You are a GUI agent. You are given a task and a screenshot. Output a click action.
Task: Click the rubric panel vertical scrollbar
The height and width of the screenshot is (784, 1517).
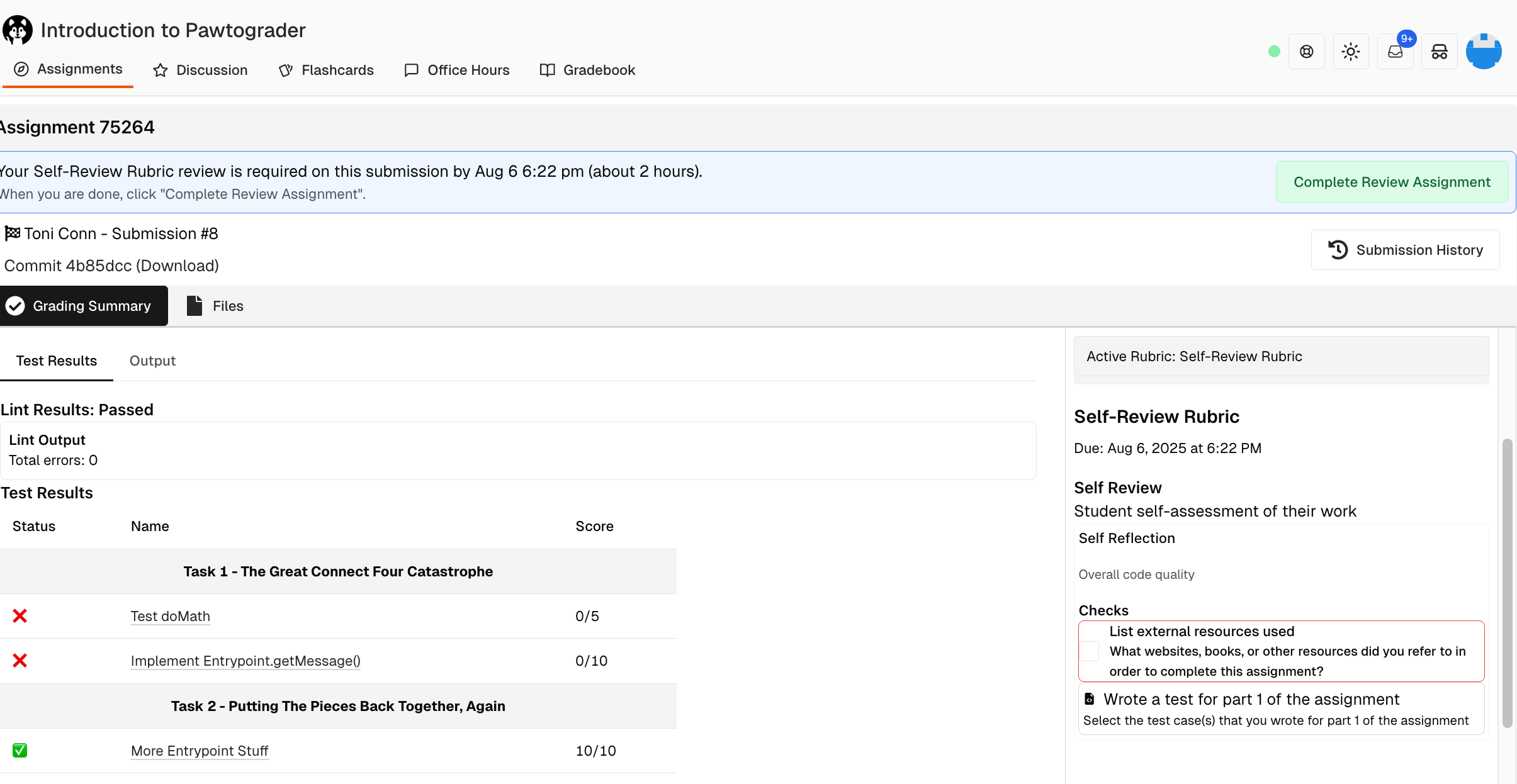click(x=1507, y=583)
